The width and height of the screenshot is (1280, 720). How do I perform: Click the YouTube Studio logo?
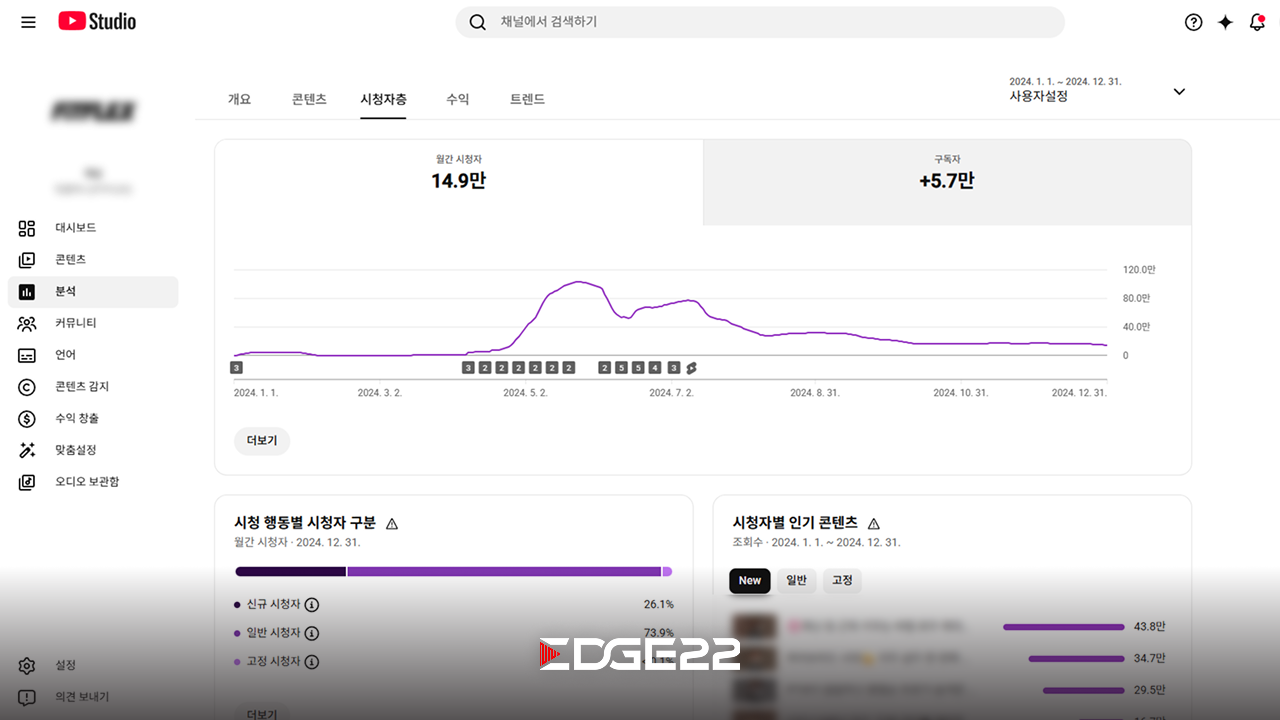(97, 21)
